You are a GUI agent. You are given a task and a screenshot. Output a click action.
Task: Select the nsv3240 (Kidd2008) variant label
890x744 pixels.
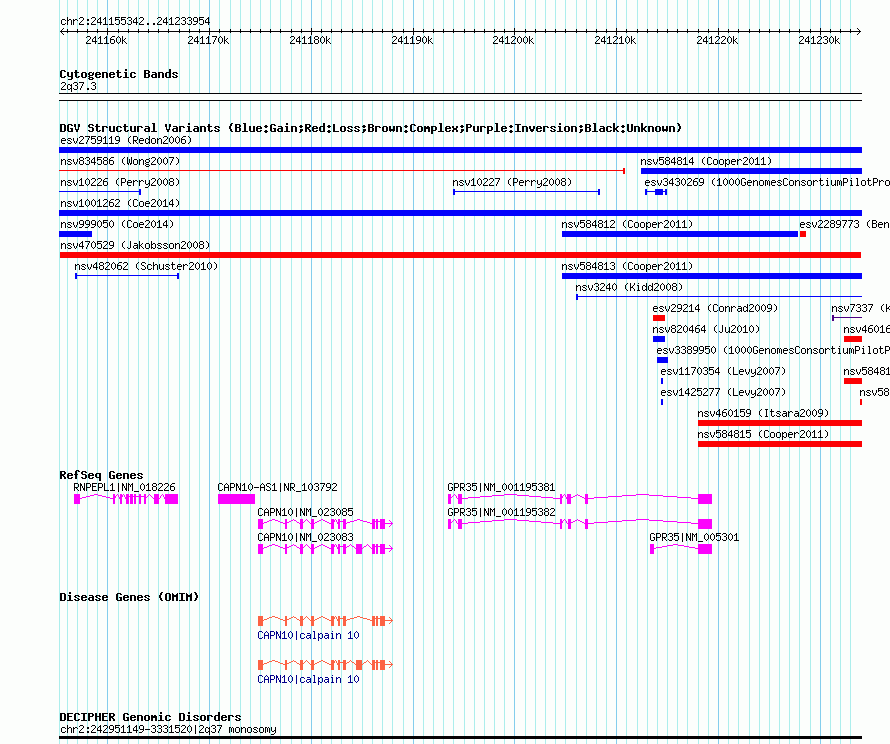click(629, 287)
